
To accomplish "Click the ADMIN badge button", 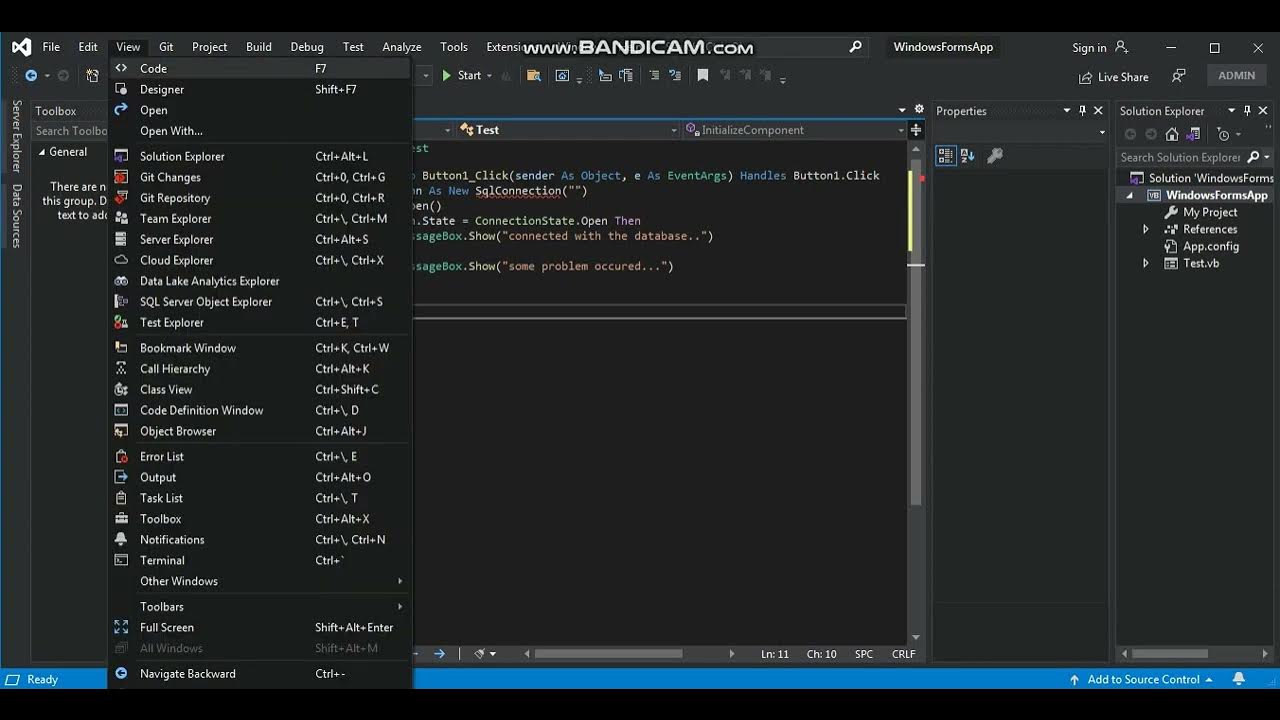I will point(1236,75).
